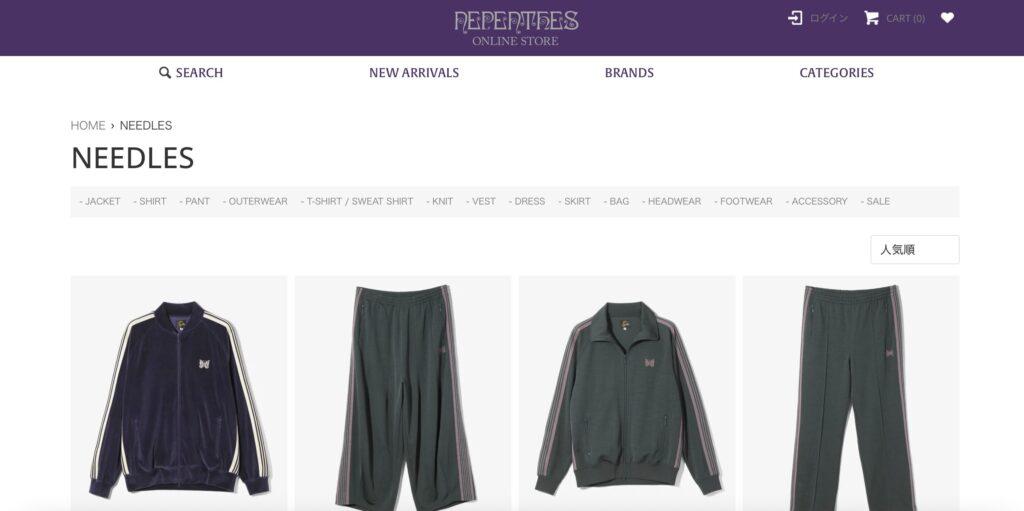Image resolution: width=1024 pixels, height=511 pixels.
Task: Filter by T-SHIRT / SWEAT SHIRT category
Action: click(x=357, y=201)
